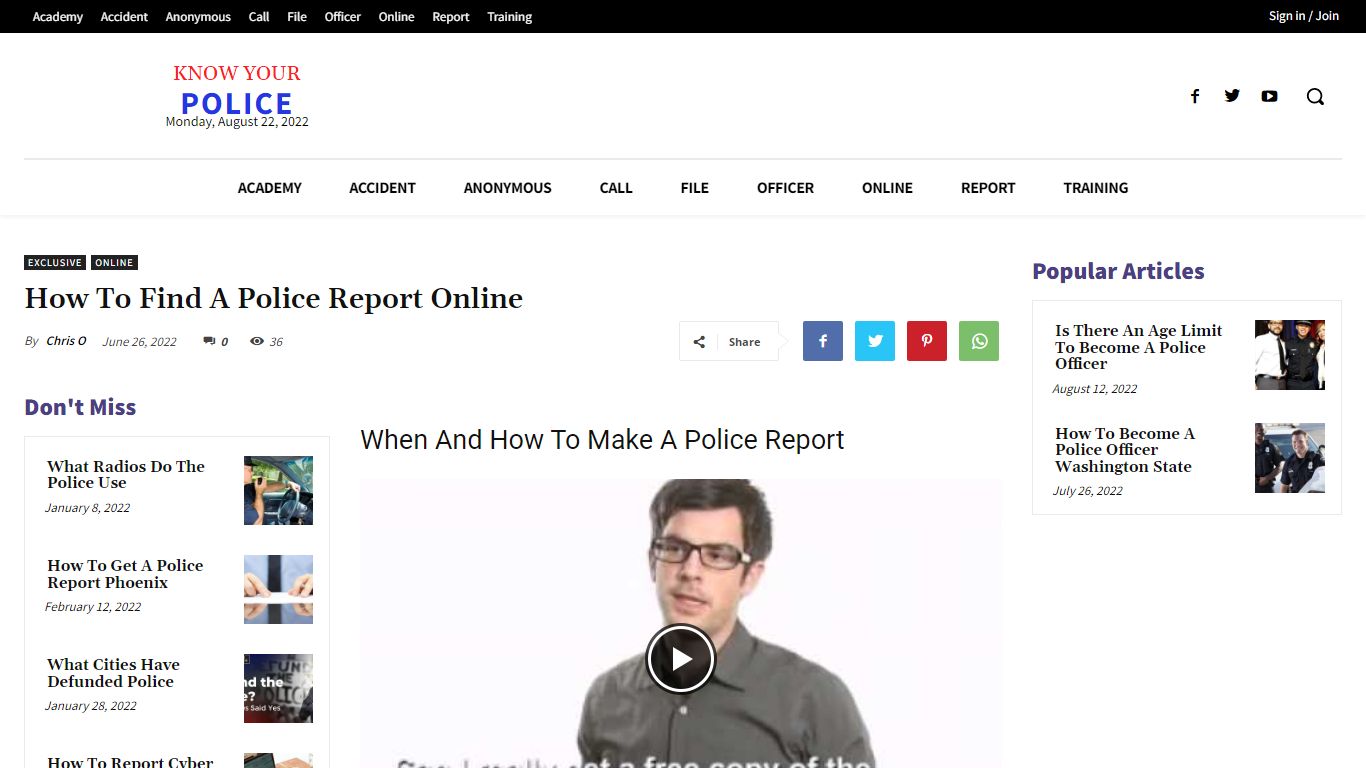Click the views eye icon
This screenshot has width=1366, height=768.
tap(257, 341)
